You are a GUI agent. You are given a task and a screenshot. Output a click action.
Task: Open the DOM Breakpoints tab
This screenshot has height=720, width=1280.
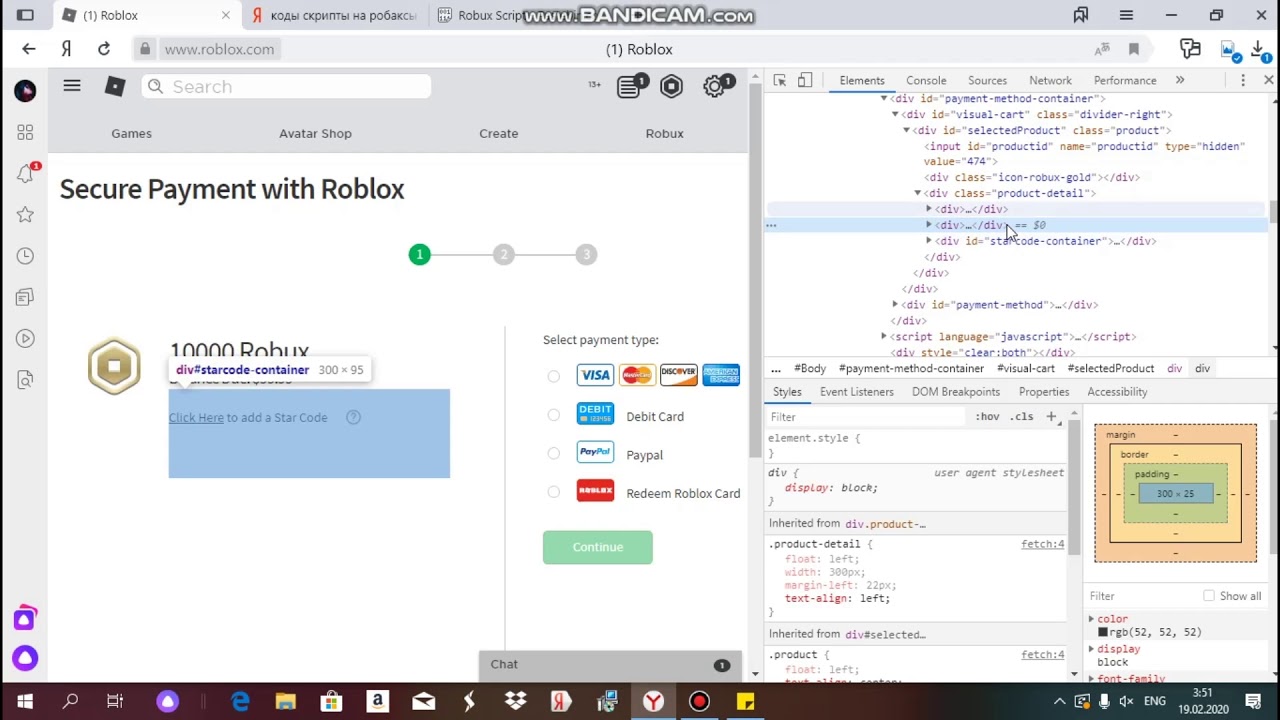[x=955, y=392]
